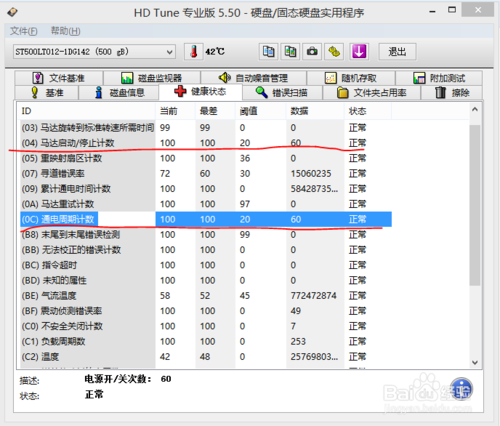Click the copy screenshot to clipboard icon
The width and height of the screenshot is (500, 426).
(x=290, y=52)
